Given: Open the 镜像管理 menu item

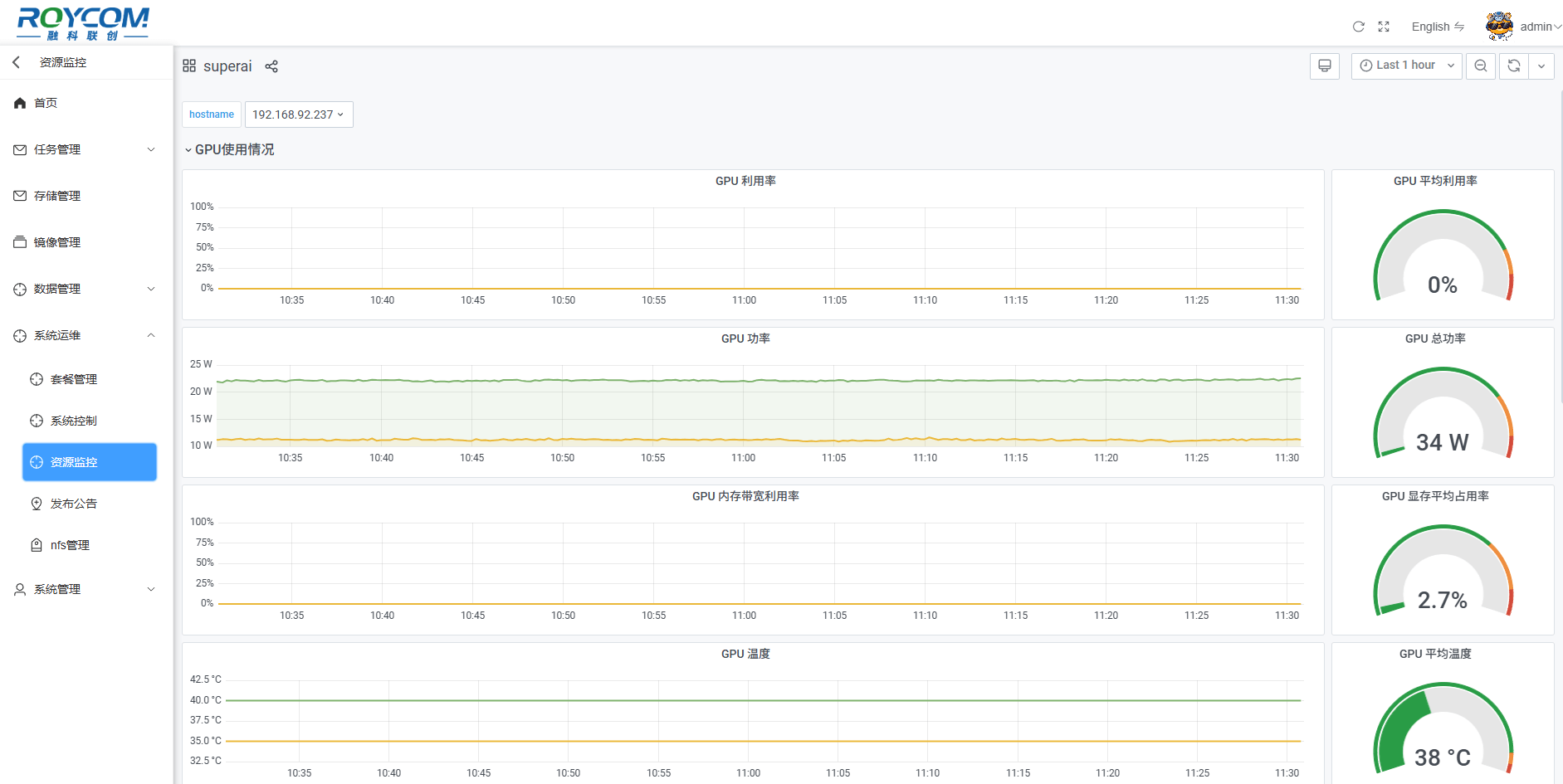Looking at the screenshot, I should [86, 242].
